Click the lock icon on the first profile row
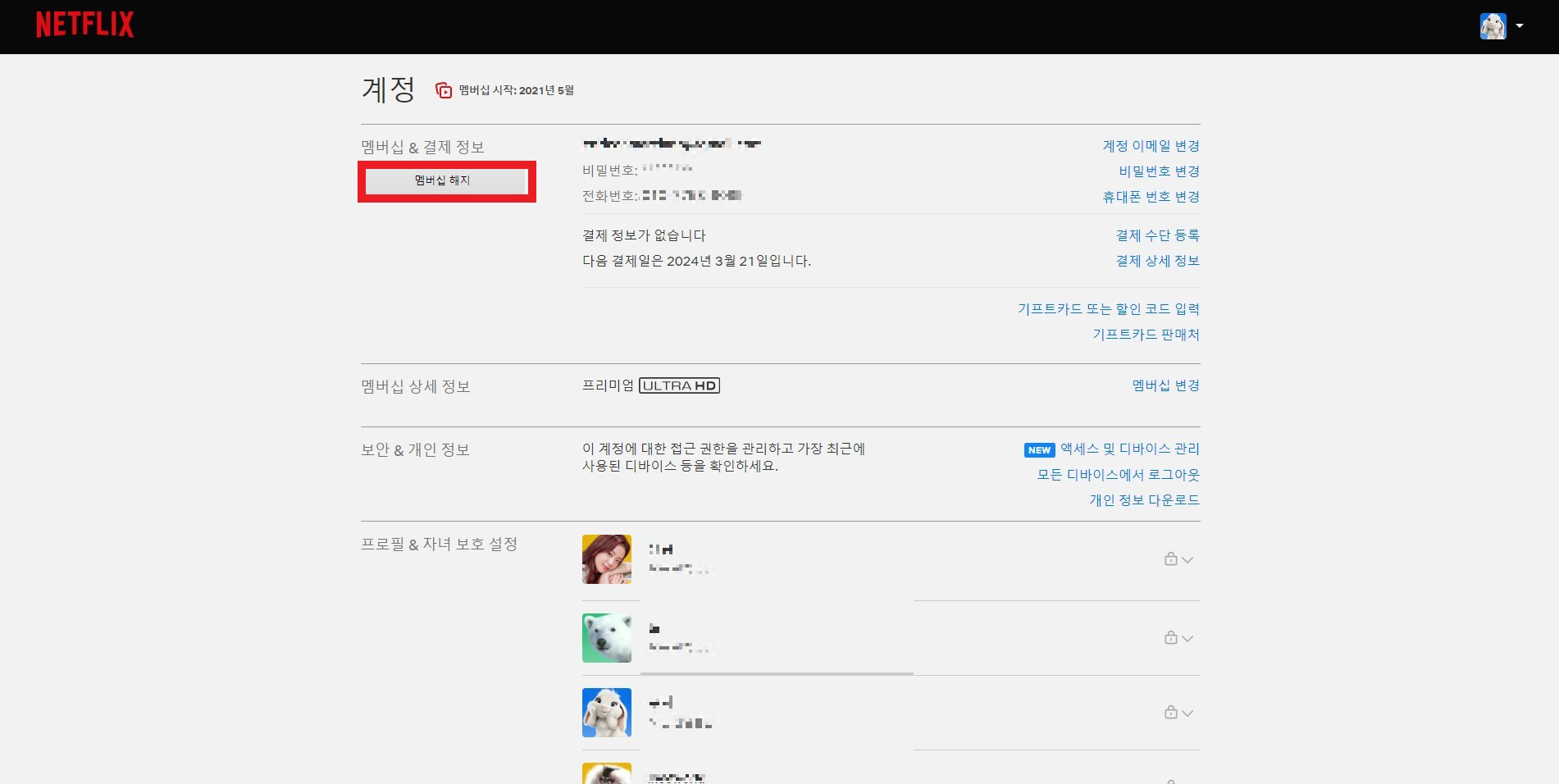Screen dimensions: 1559x784 1171,559
